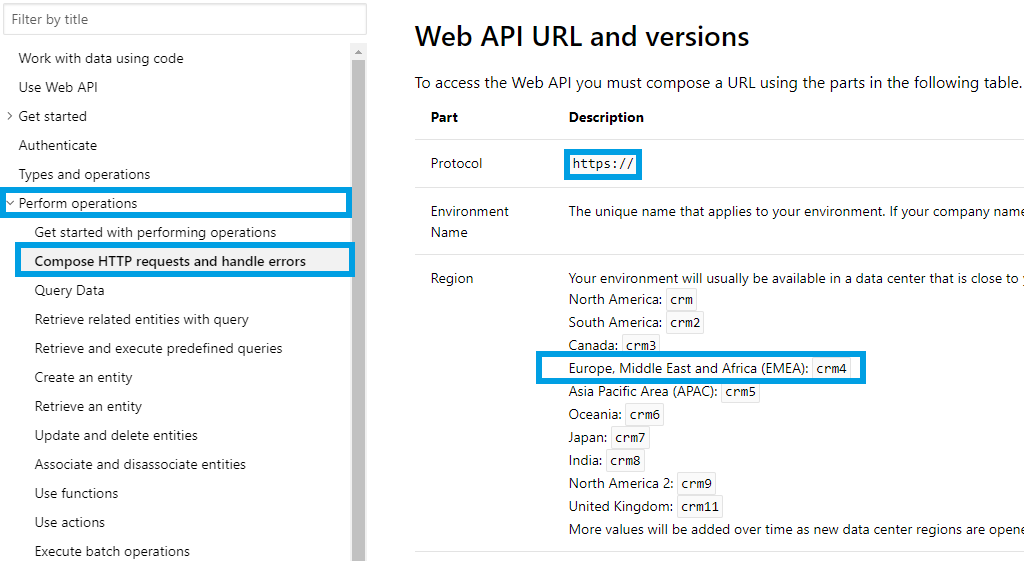Select Compose HTTP requests and handle errors
Viewport: 1024px width, 561px height.
point(170,261)
